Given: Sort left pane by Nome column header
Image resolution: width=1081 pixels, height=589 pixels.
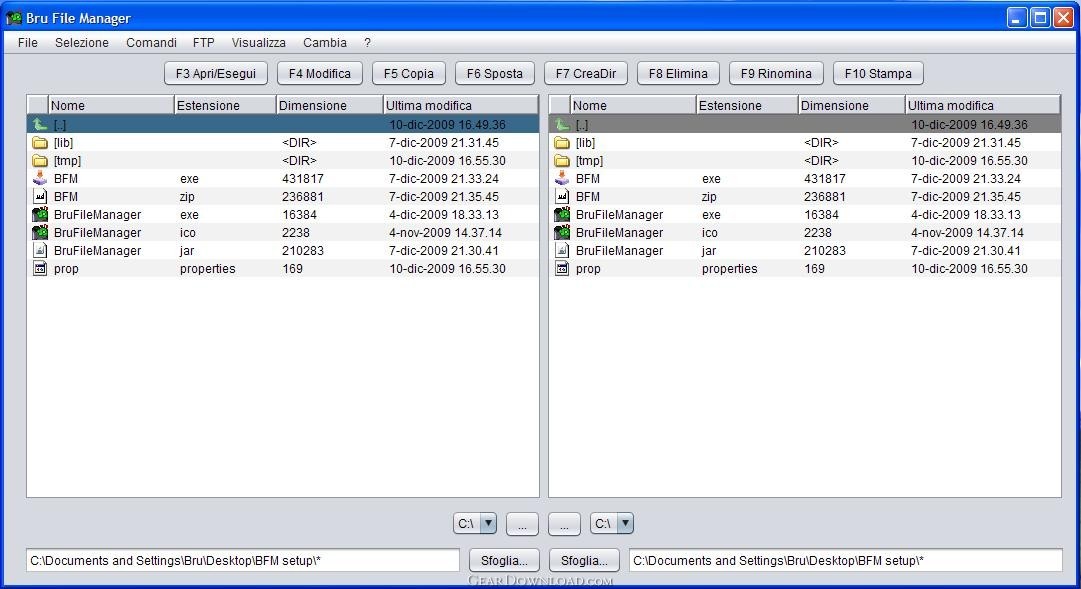Looking at the screenshot, I should 111,106.
